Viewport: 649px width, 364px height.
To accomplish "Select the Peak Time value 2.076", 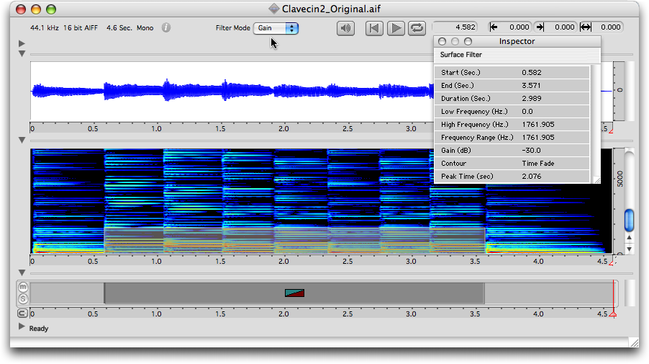I will tap(531, 176).
